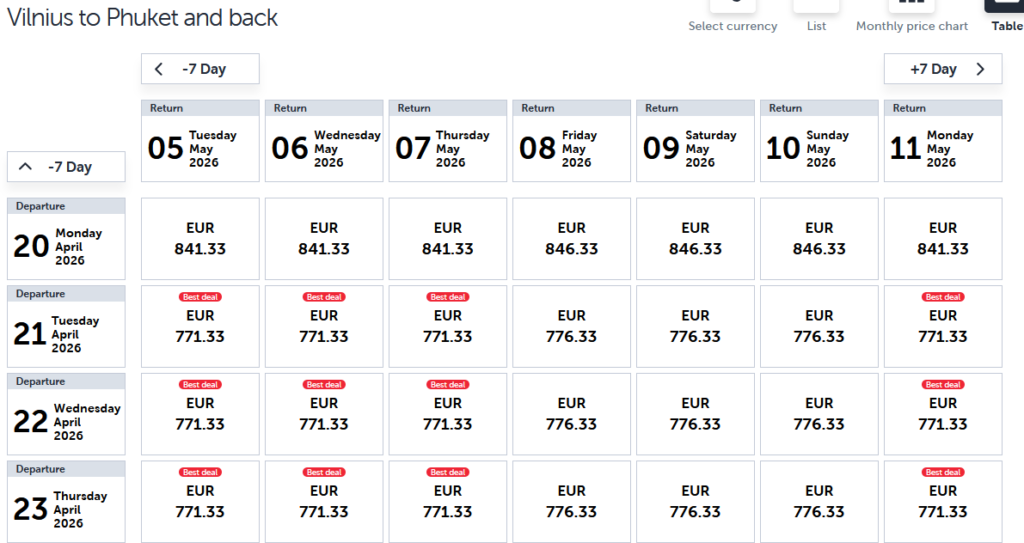Shift return dates back 7 days
Viewport: 1024px width, 543px height.
point(200,69)
